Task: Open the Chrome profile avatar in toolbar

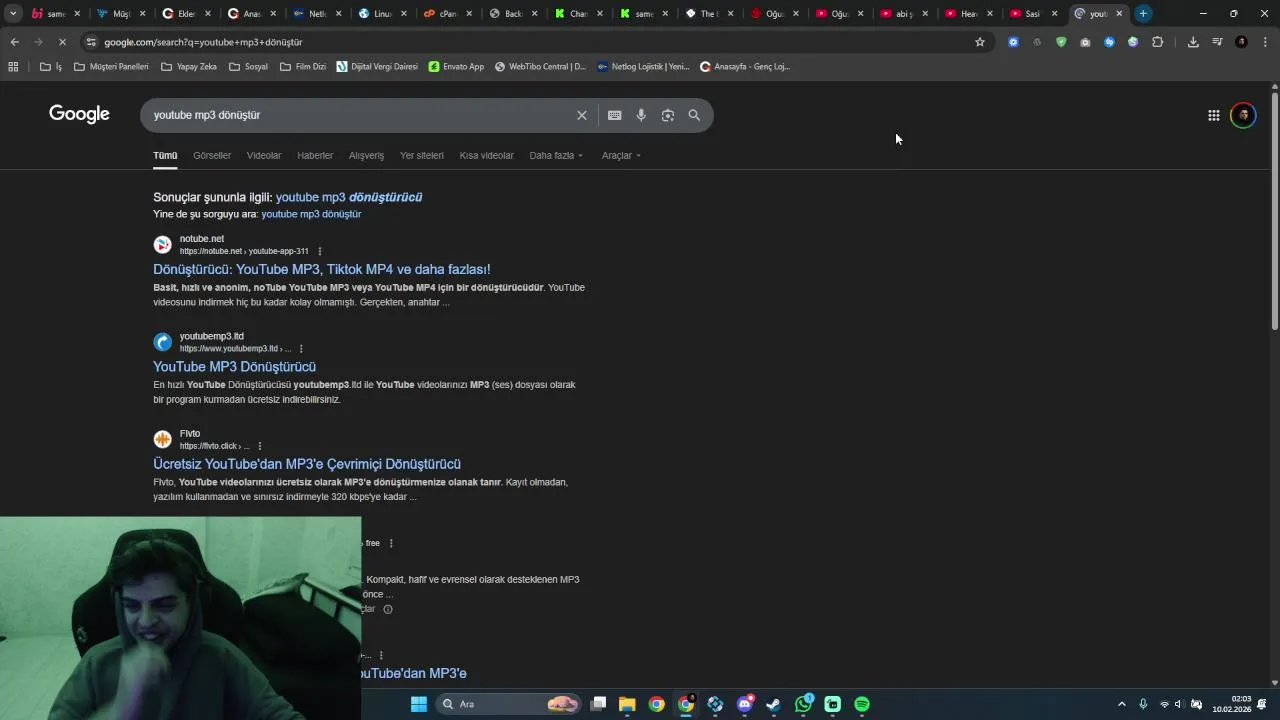Action: pos(1241,42)
